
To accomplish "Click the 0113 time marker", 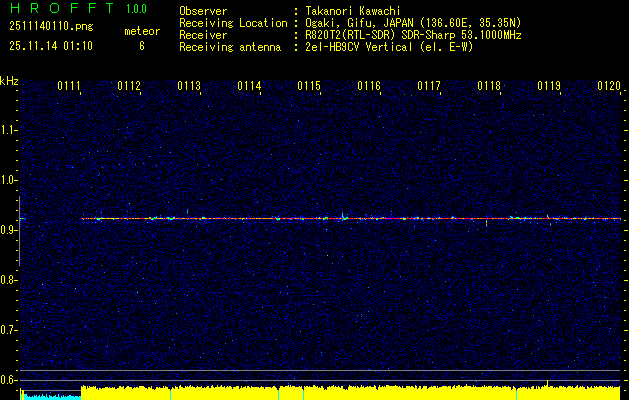I will [x=189, y=87].
